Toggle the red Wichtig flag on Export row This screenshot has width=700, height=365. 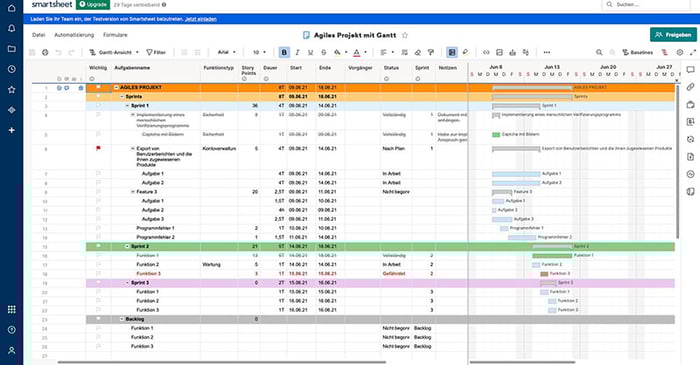pos(98,148)
